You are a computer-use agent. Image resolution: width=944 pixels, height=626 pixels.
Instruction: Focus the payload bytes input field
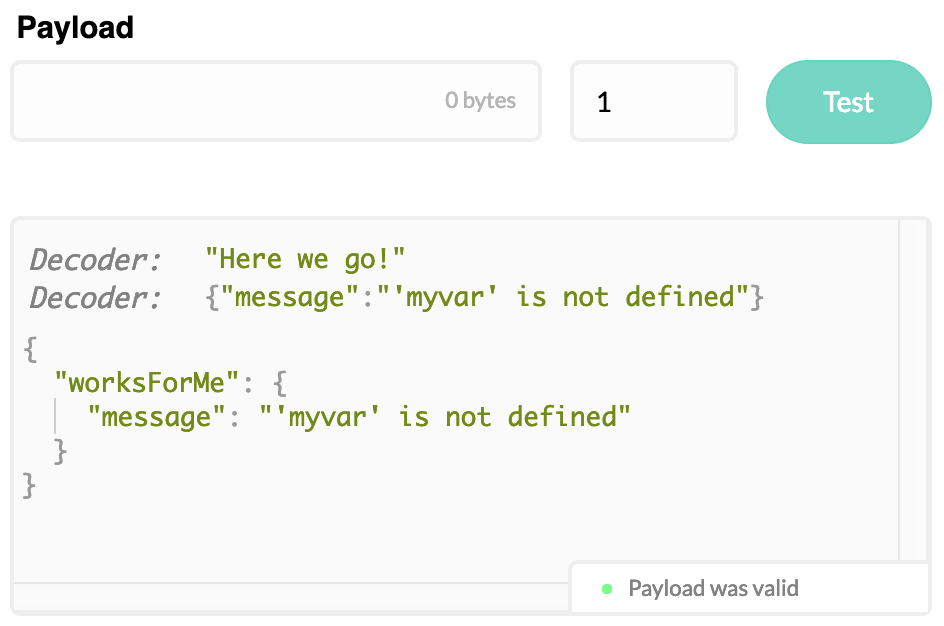(276, 101)
